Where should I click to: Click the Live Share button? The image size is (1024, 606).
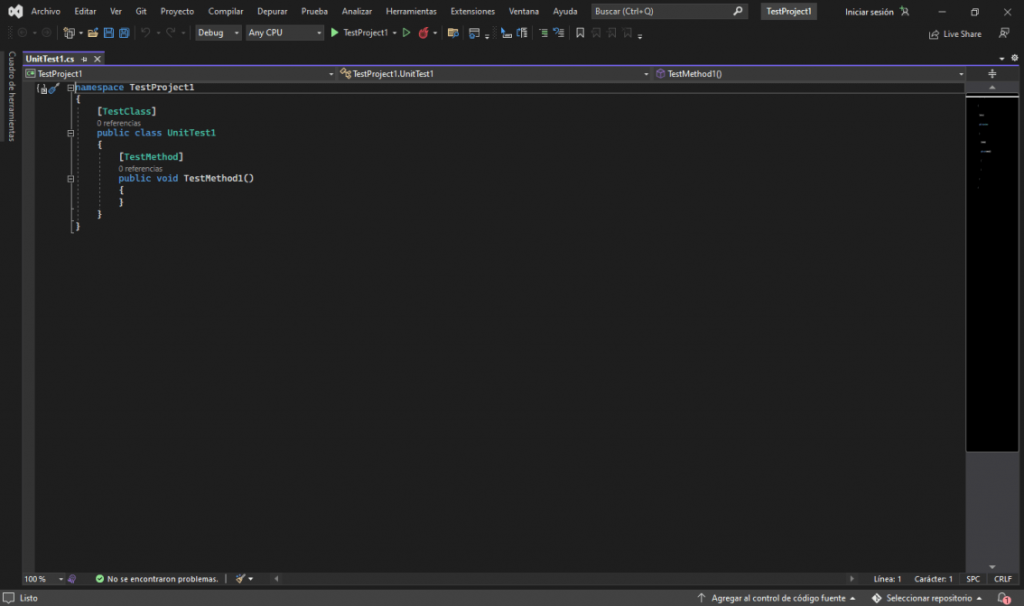point(955,33)
